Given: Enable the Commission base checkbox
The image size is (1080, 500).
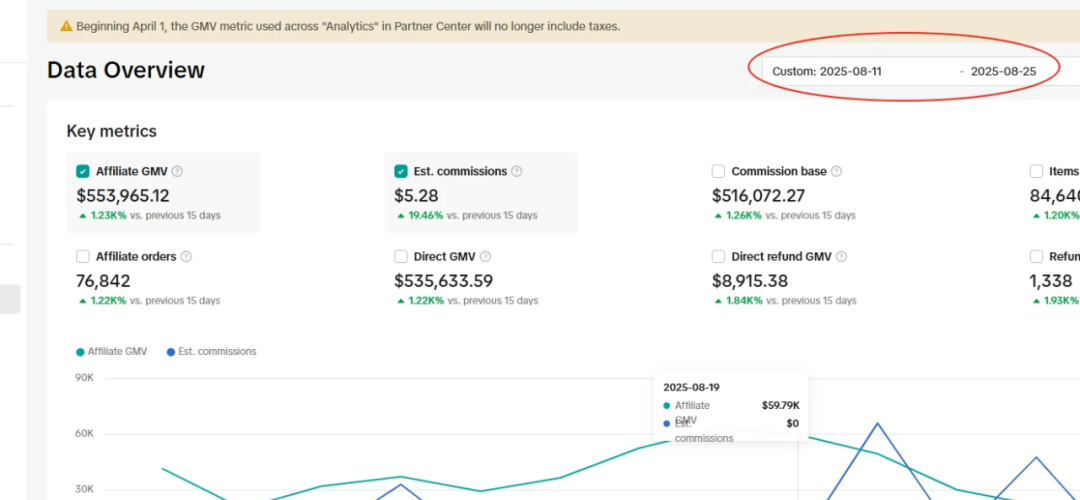Looking at the screenshot, I should tap(718, 171).
